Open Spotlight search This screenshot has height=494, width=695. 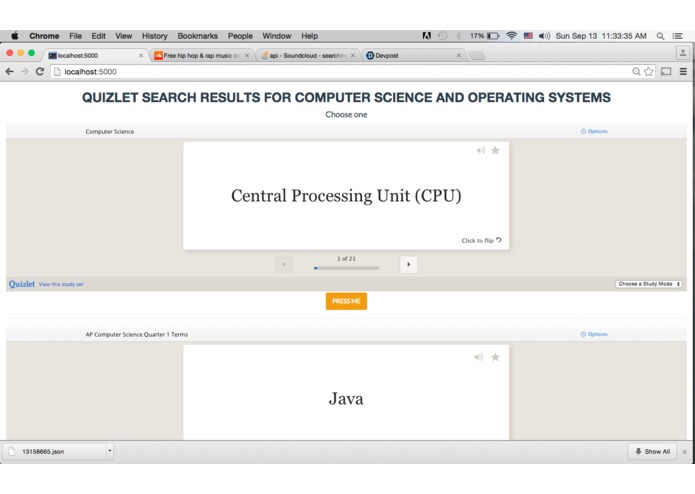pyautogui.click(x=660, y=36)
